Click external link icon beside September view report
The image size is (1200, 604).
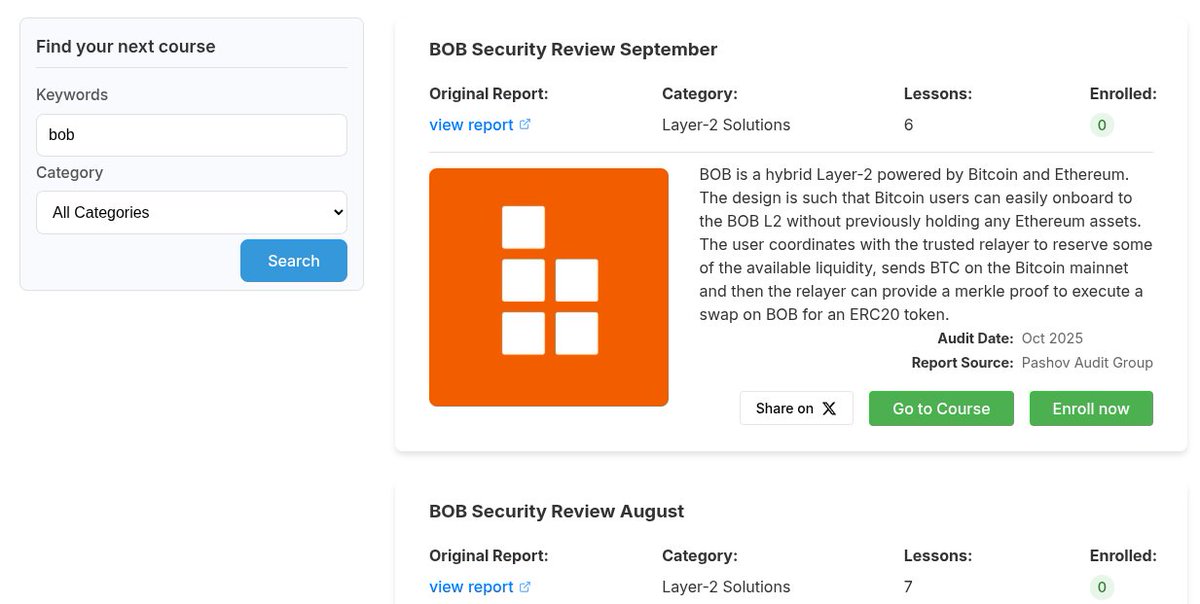click(x=525, y=125)
